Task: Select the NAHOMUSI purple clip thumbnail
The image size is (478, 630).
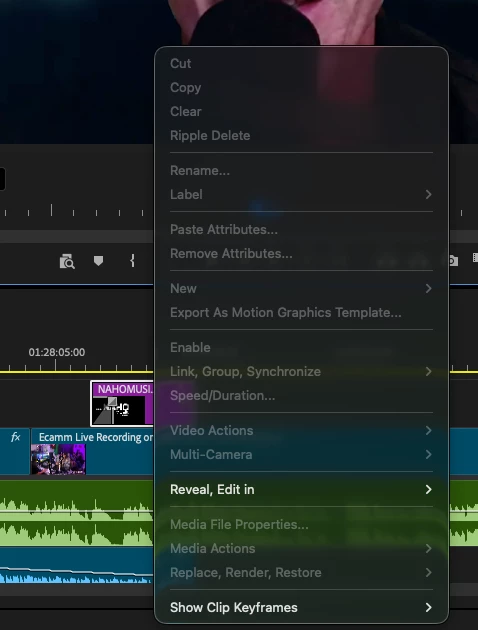Action: pos(122,403)
